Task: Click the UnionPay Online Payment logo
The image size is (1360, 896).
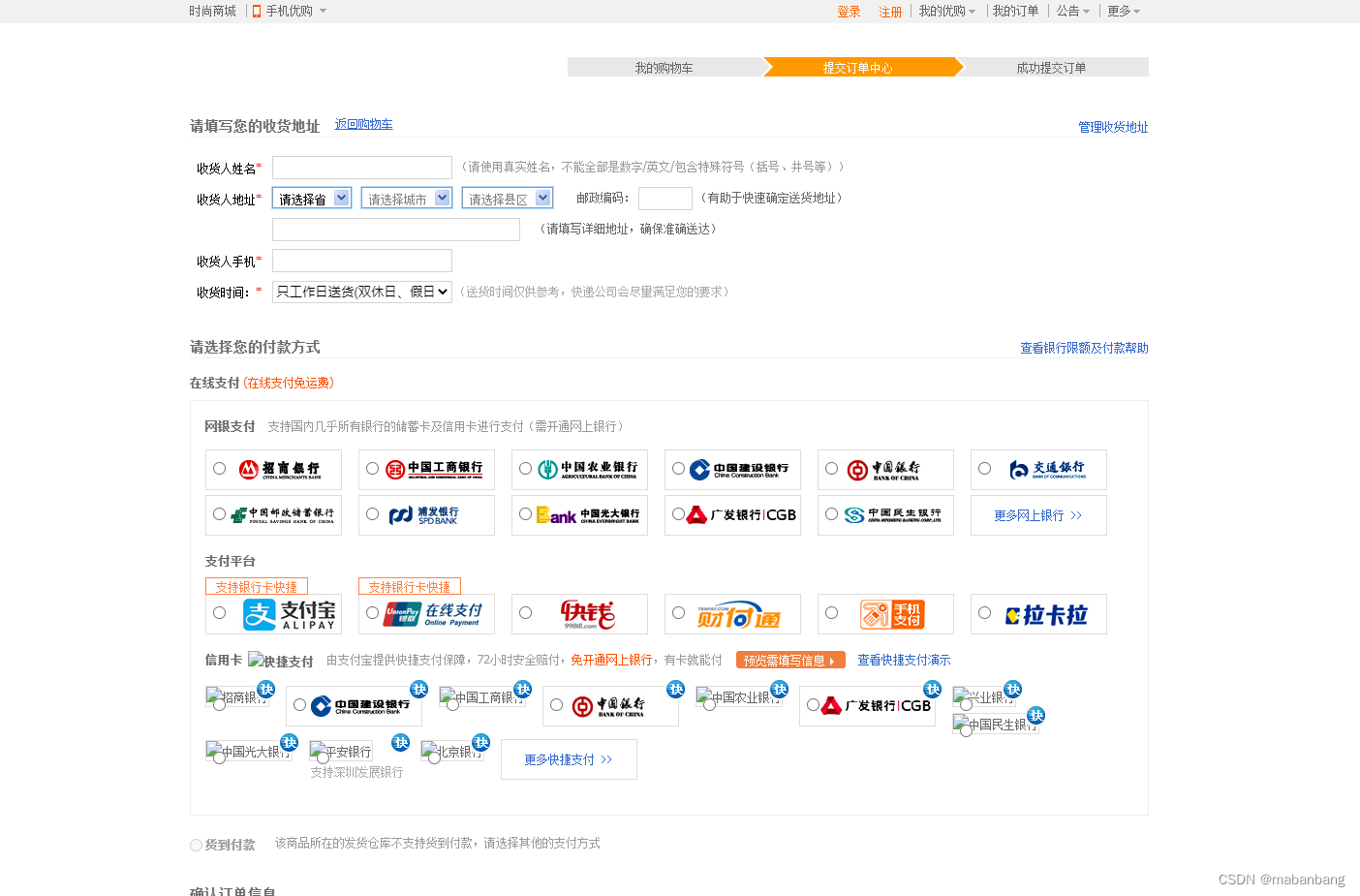Action: (433, 614)
